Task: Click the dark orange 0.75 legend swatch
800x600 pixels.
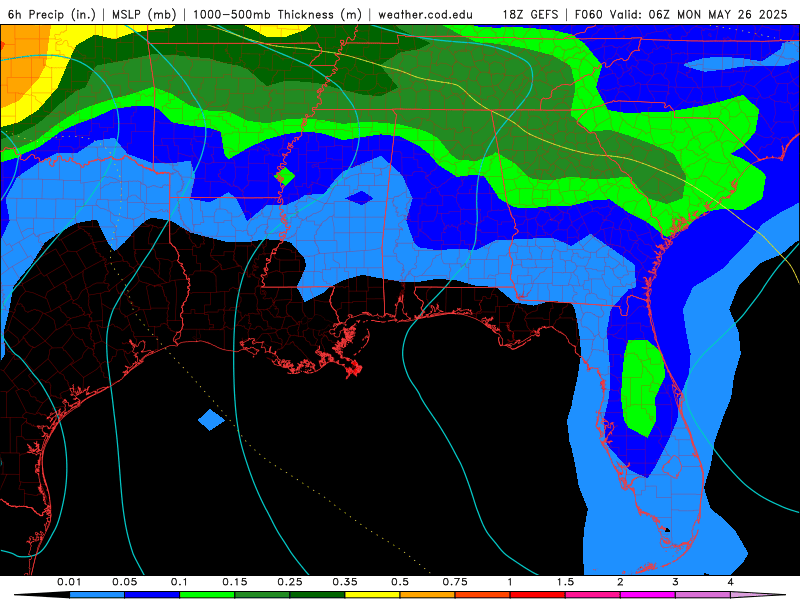Action: click(x=483, y=595)
